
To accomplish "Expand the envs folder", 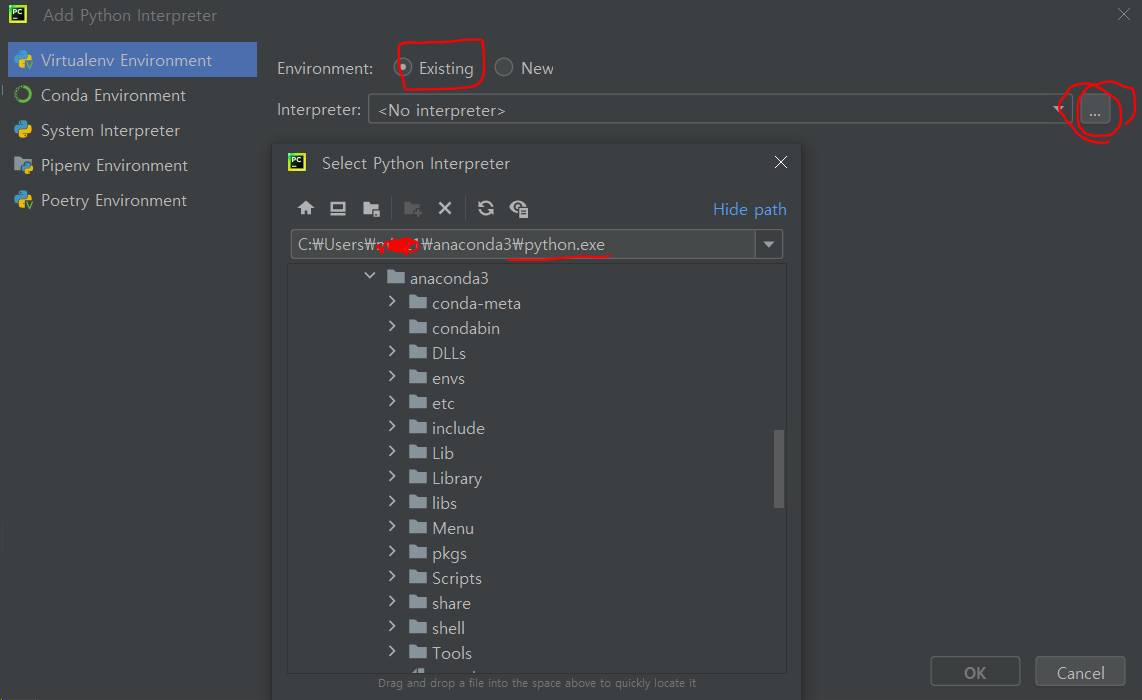I will tap(392, 377).
